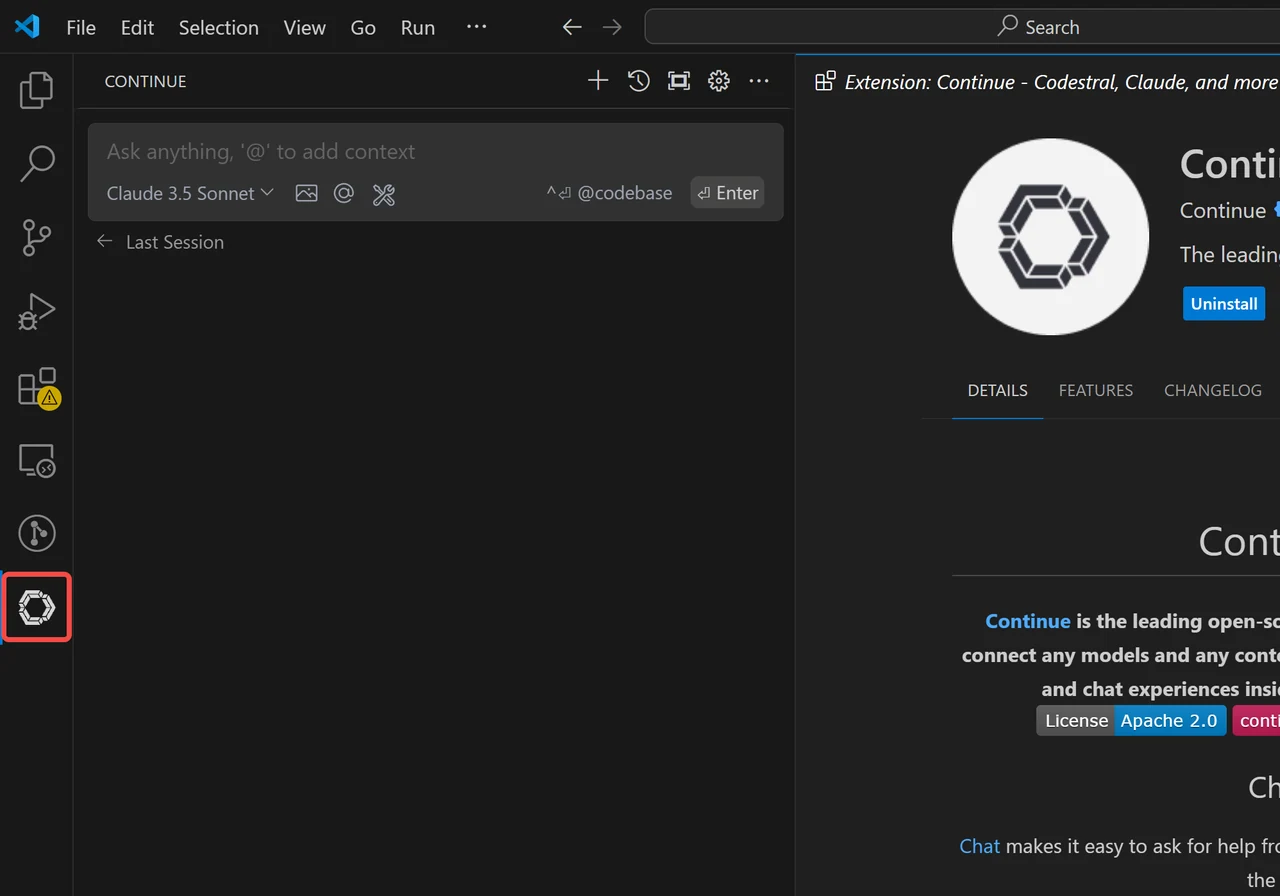View Continue session history
This screenshot has height=896, width=1280.
pyautogui.click(x=639, y=81)
